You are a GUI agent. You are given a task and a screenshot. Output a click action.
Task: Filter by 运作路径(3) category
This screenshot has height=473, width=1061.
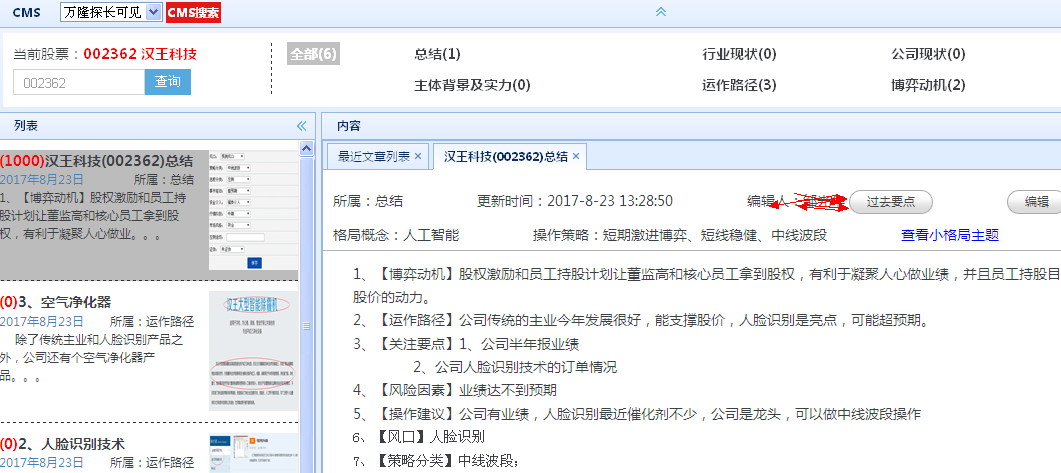[739, 85]
